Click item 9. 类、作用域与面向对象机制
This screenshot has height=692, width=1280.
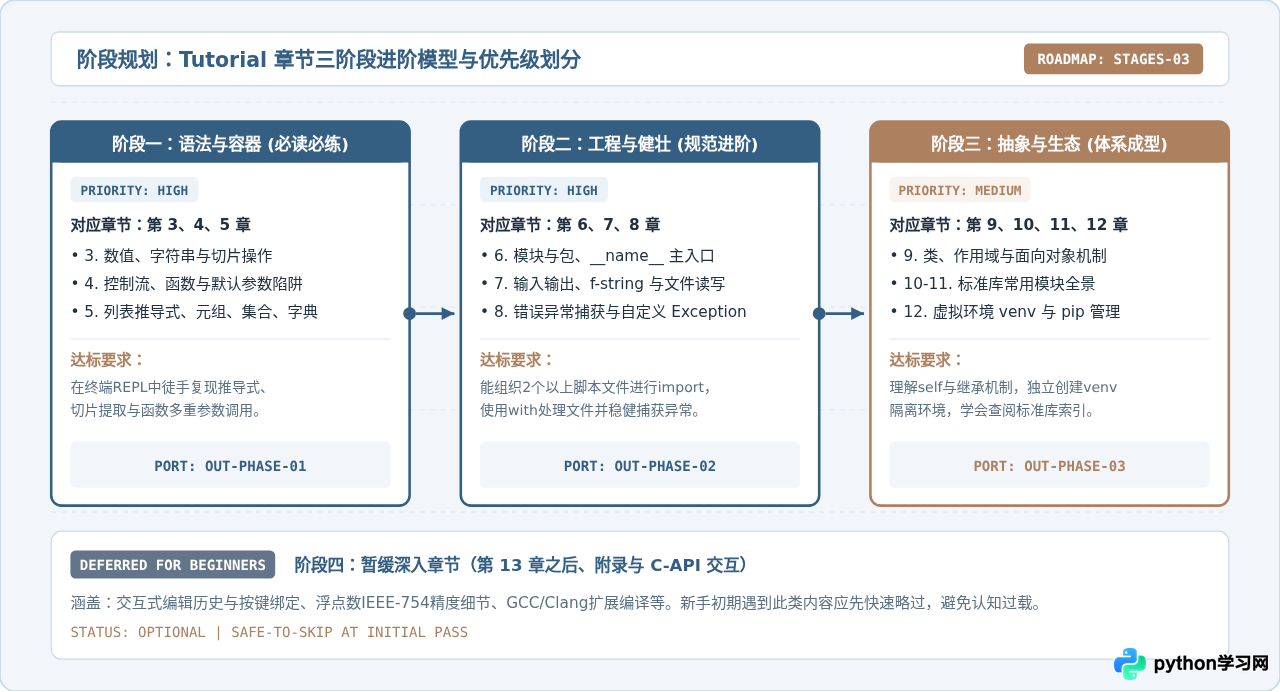pos(999,256)
